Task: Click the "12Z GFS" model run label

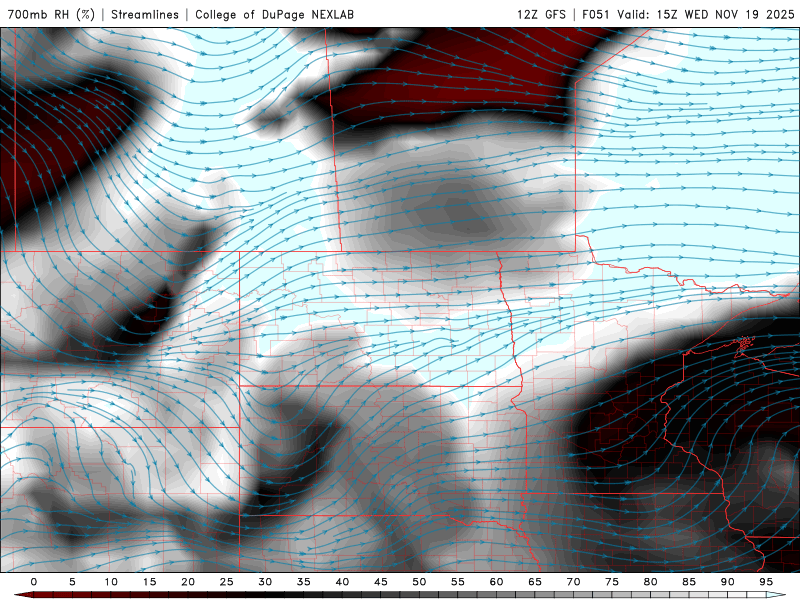Action: point(541,14)
